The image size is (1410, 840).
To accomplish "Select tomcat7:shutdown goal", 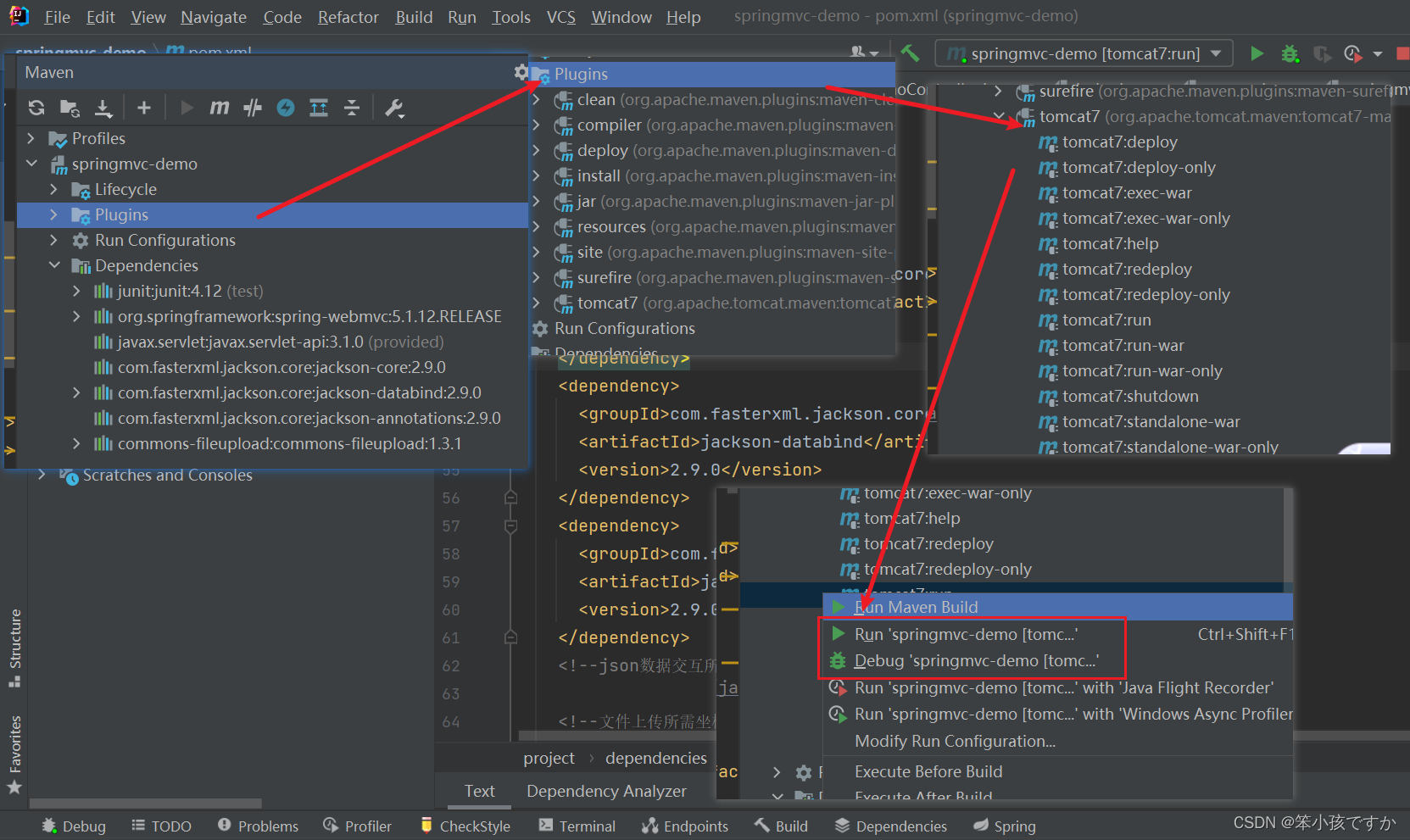I will pos(1130,397).
